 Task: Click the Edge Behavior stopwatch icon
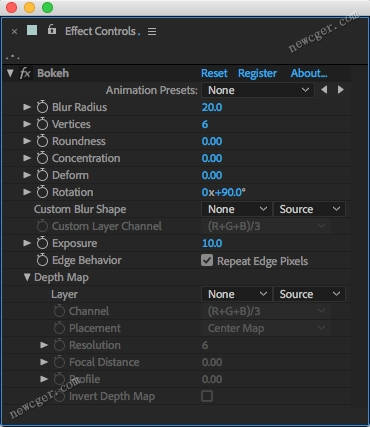click(42, 260)
